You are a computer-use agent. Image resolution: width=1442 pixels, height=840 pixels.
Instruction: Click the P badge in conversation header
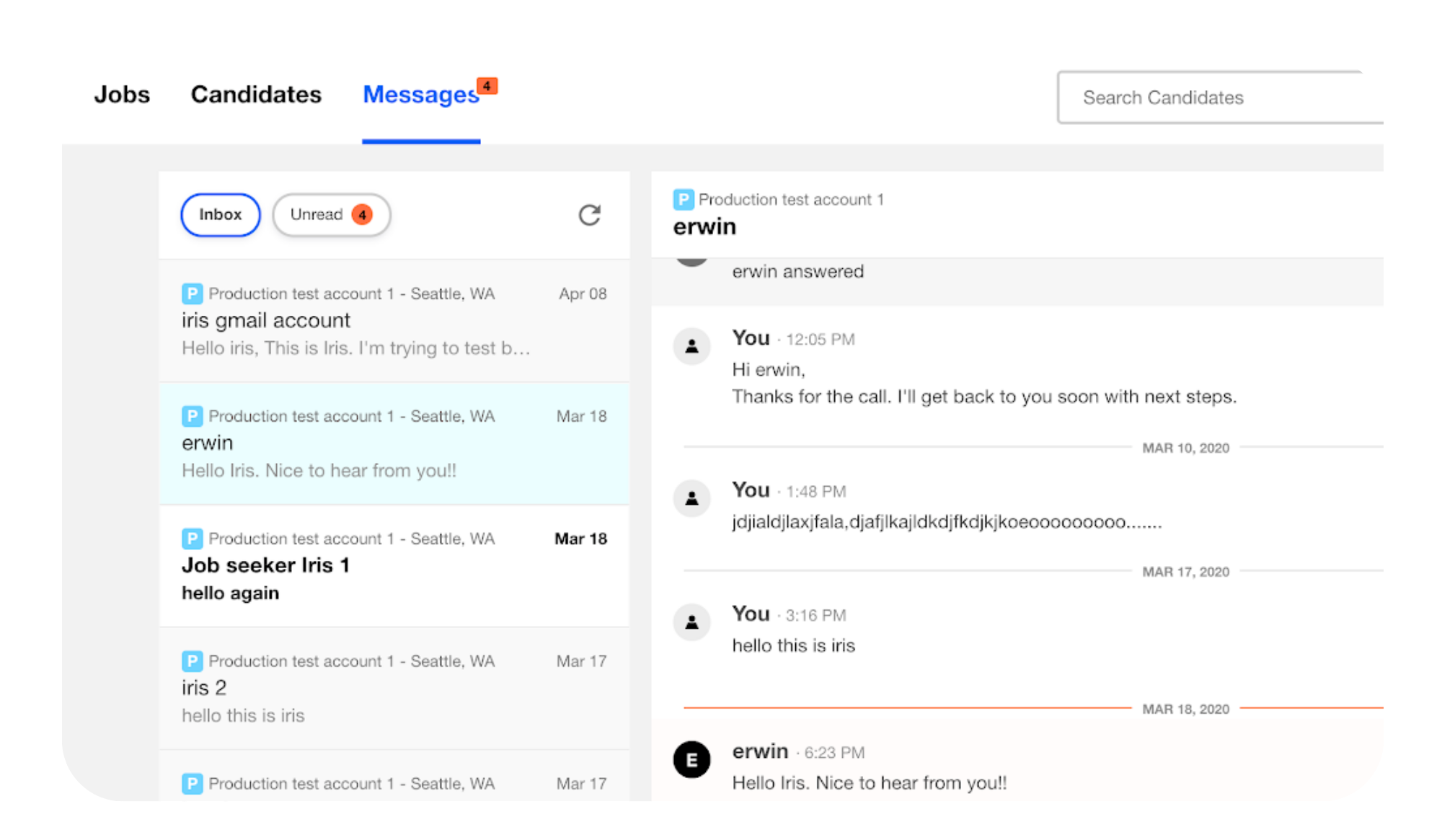coord(683,199)
